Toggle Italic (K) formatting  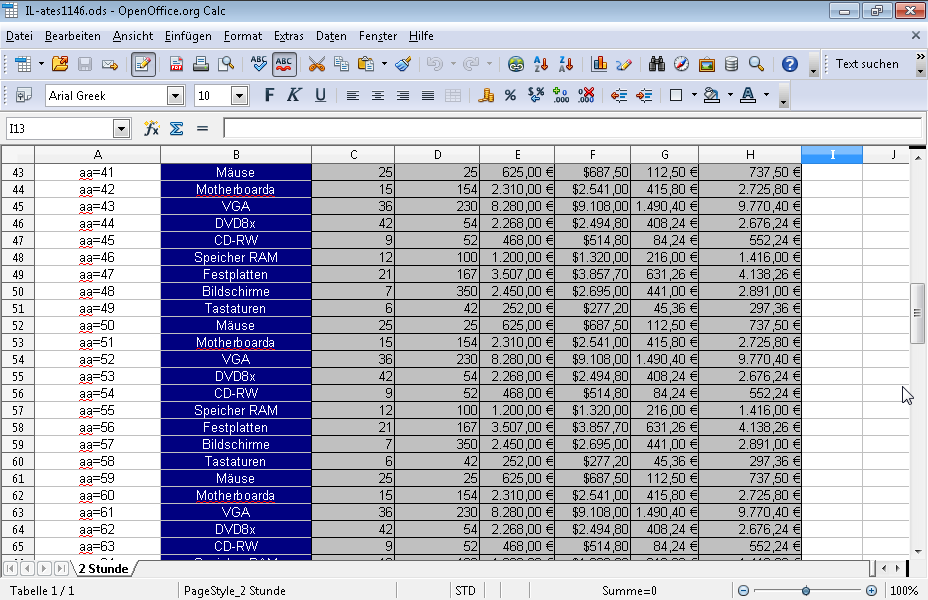coord(294,95)
